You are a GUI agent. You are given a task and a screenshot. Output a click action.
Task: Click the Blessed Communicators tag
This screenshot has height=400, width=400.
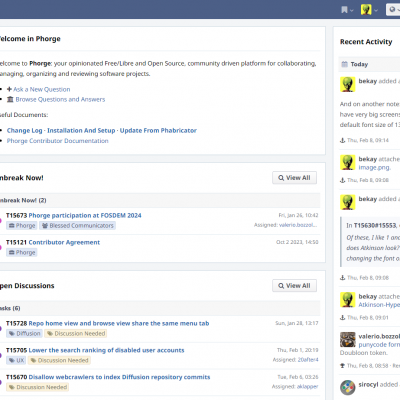[x=77, y=226]
